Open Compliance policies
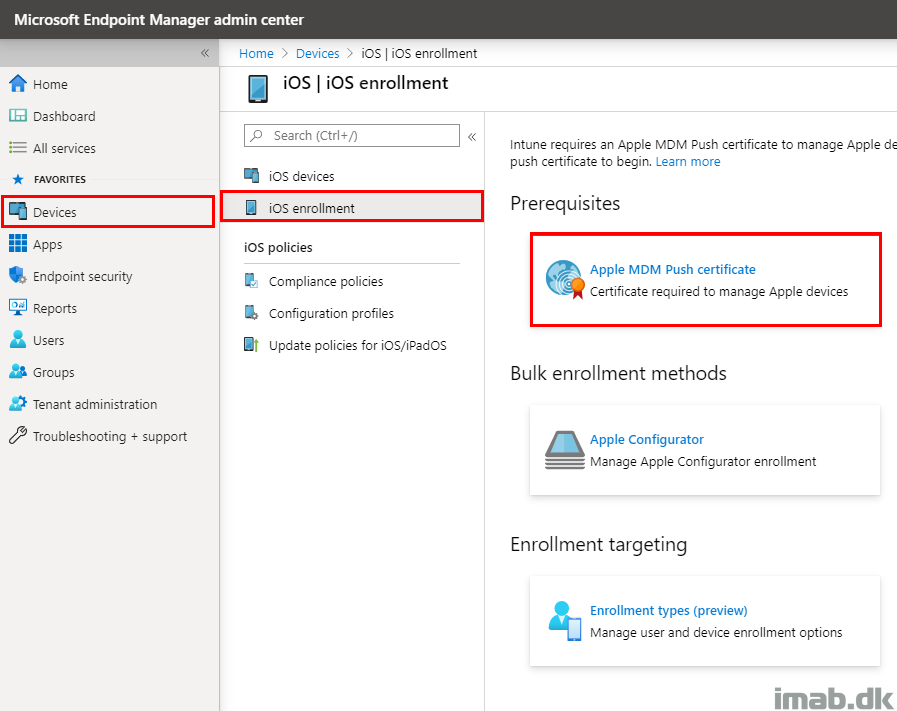897x711 pixels. [326, 281]
